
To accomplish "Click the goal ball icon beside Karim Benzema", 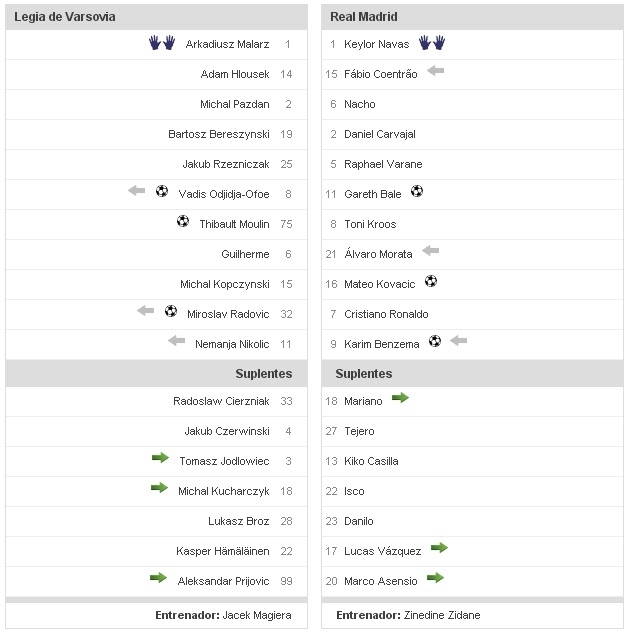I will (x=435, y=341).
